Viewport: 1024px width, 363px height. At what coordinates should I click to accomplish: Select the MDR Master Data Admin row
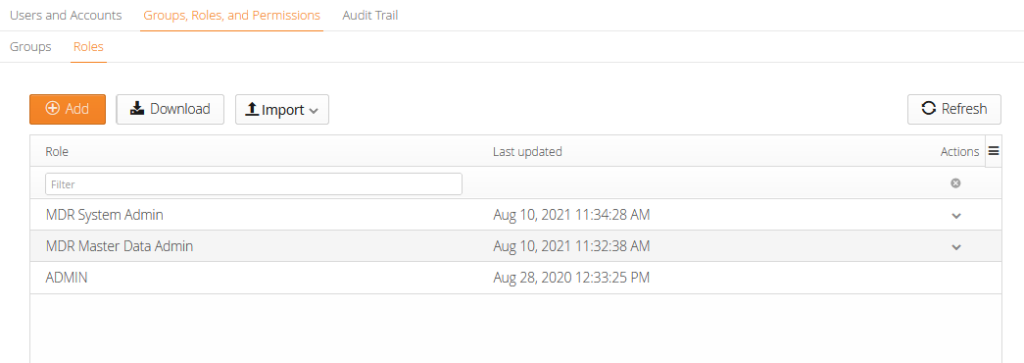[x=515, y=246]
